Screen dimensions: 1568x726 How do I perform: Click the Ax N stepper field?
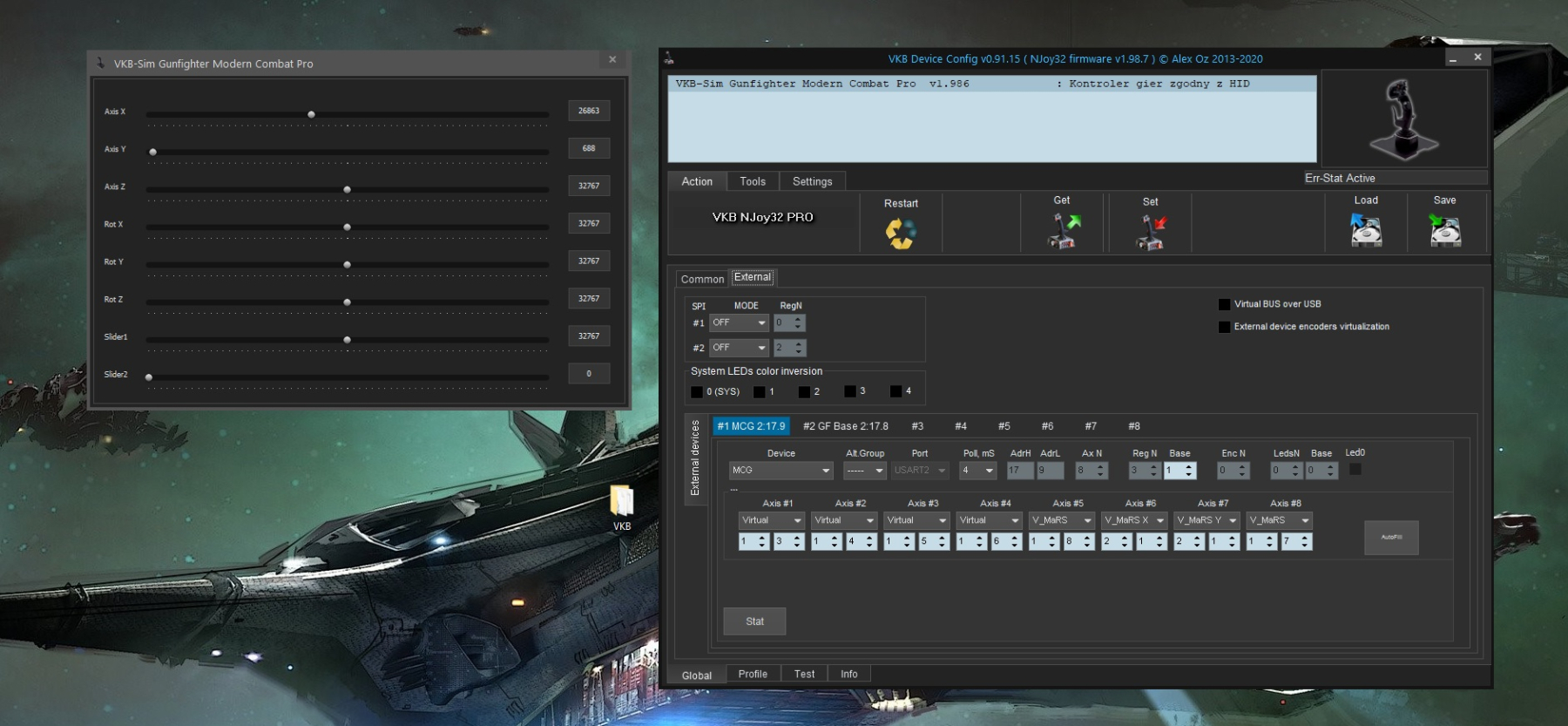(1092, 471)
